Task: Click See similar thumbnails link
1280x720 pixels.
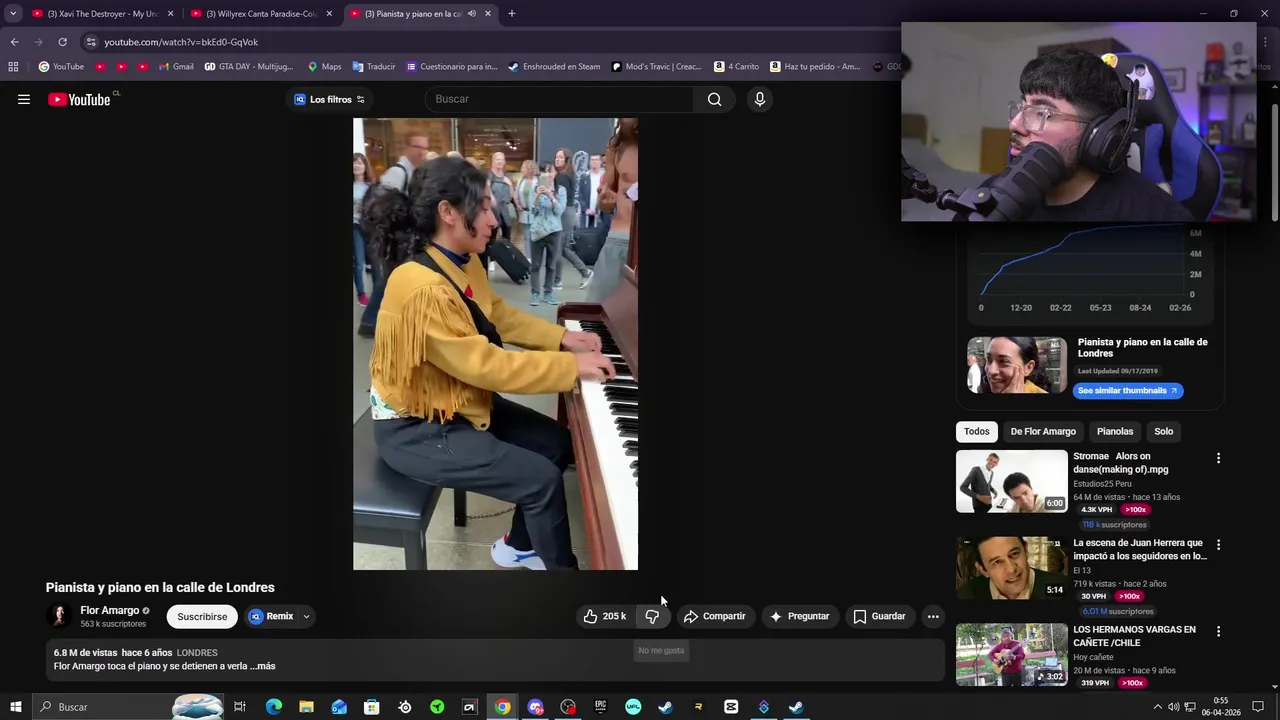Action: pyautogui.click(x=1128, y=390)
